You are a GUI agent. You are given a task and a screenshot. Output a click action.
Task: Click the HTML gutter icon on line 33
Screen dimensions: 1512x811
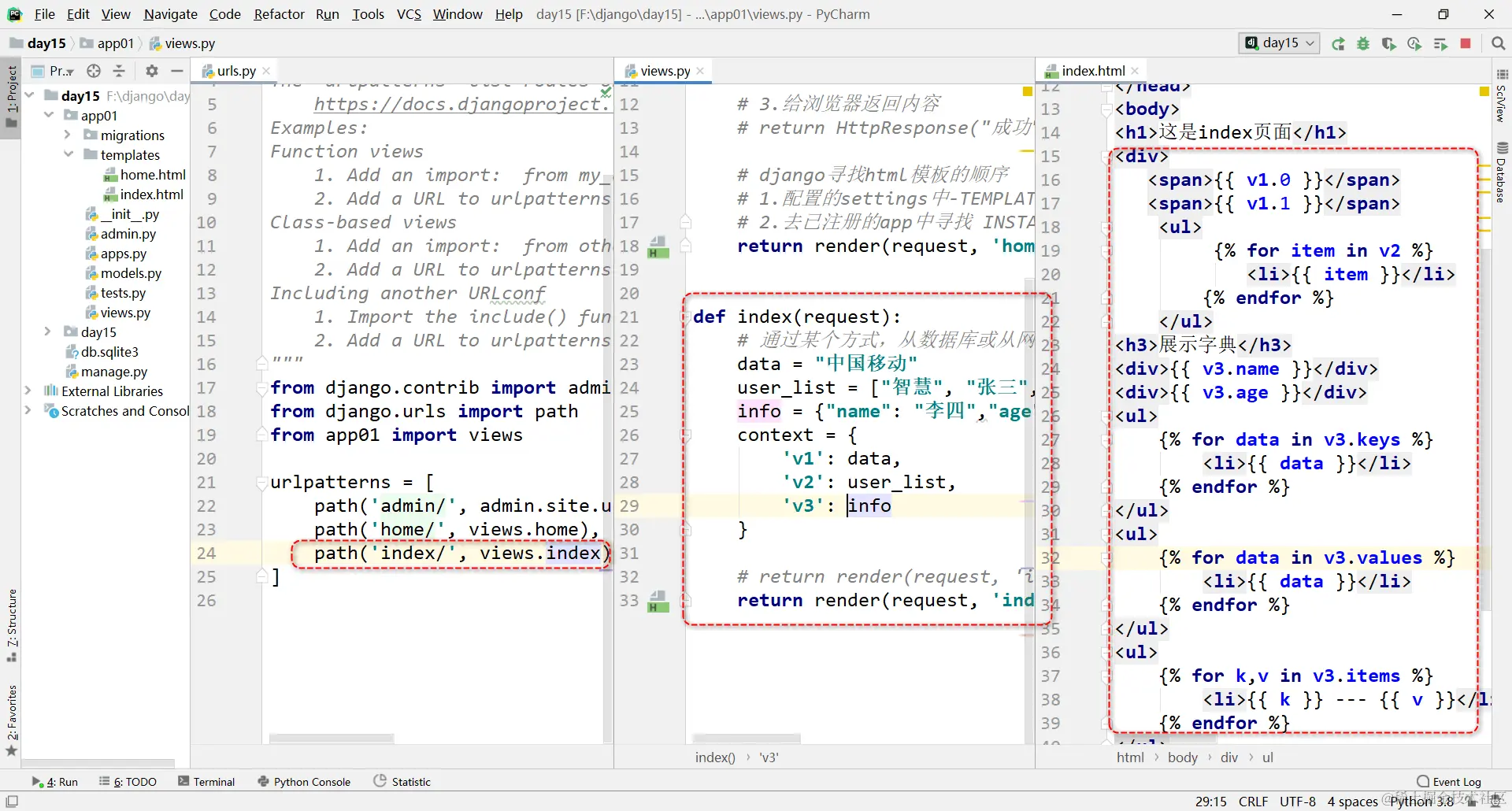(658, 602)
